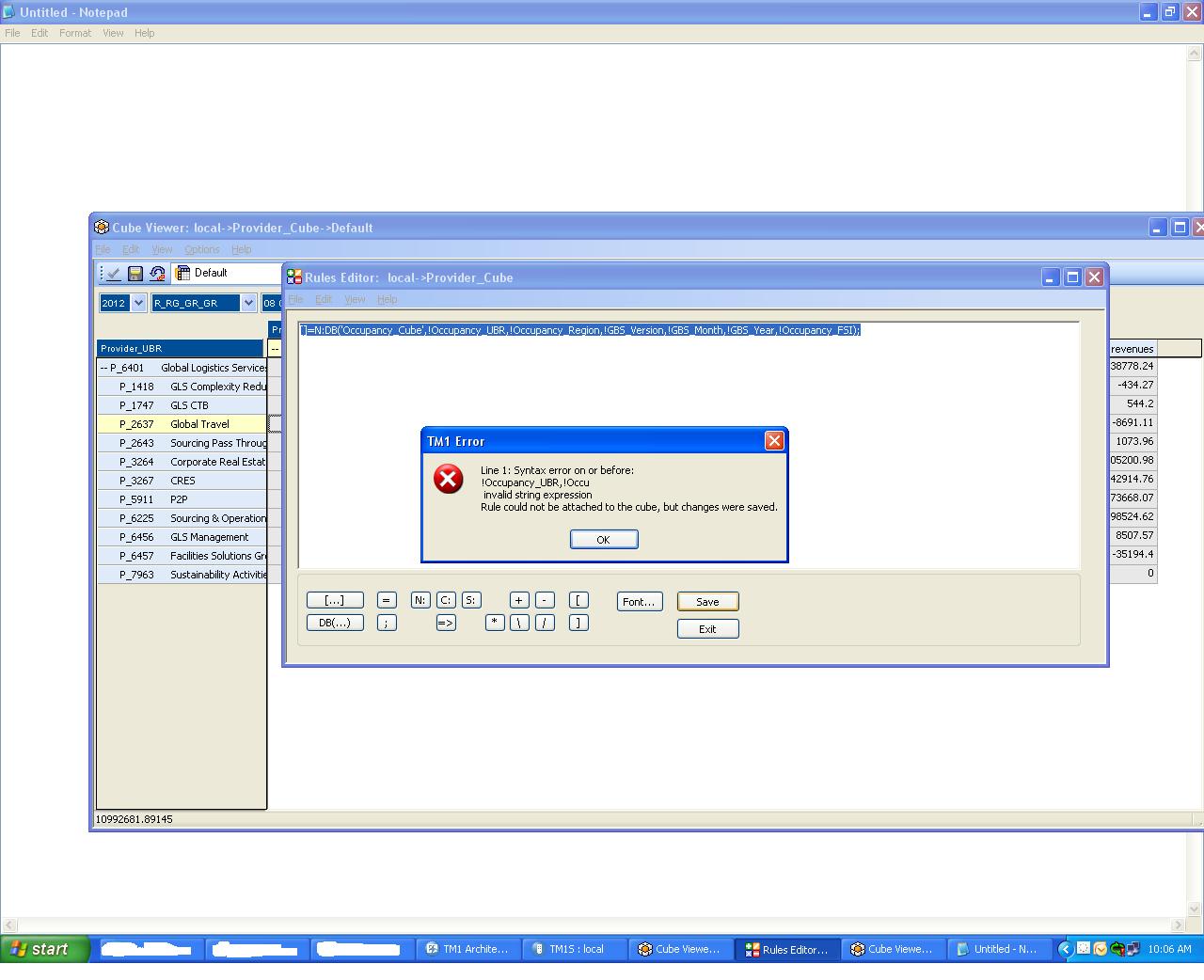Insert area brackets with [...] button

point(335,600)
